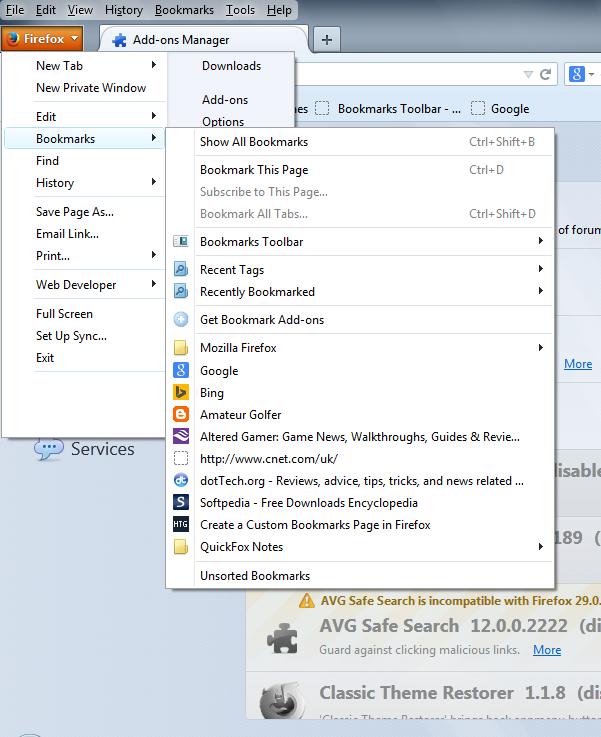Choose Save Page As...
Viewport: 601px width, 737px height.
pyautogui.click(x=85, y=212)
